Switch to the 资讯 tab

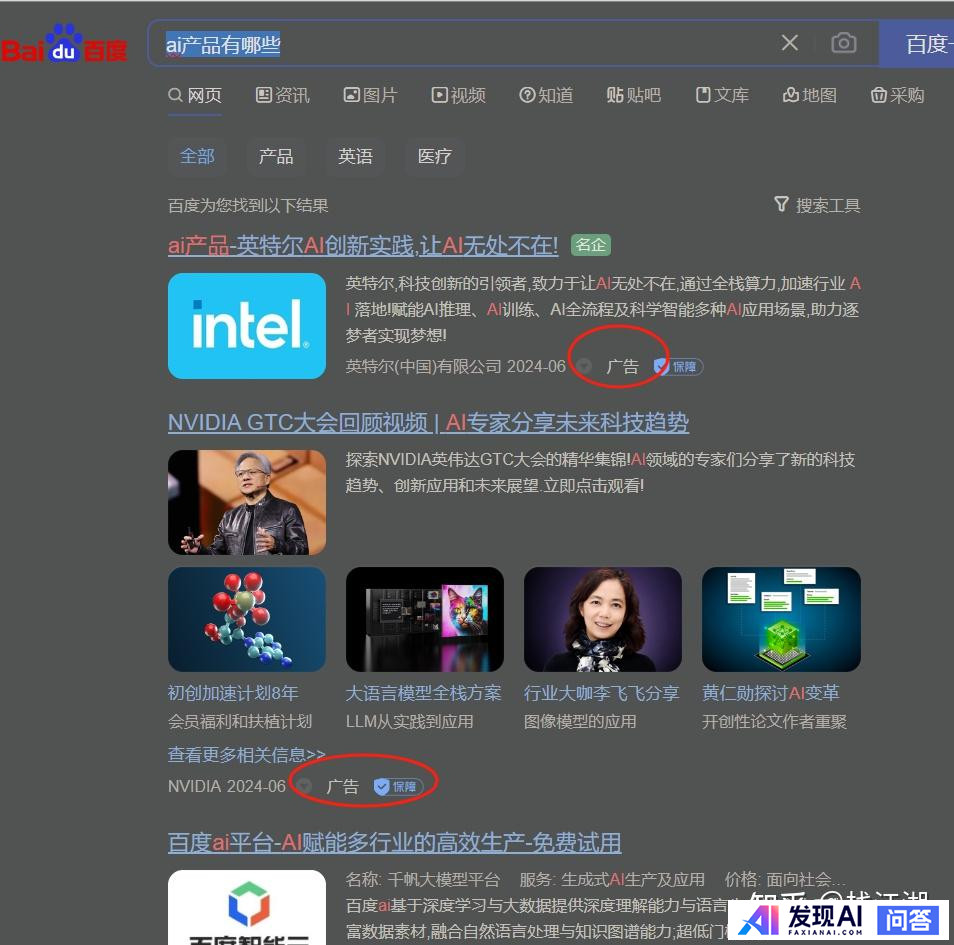pyautogui.click(x=283, y=95)
